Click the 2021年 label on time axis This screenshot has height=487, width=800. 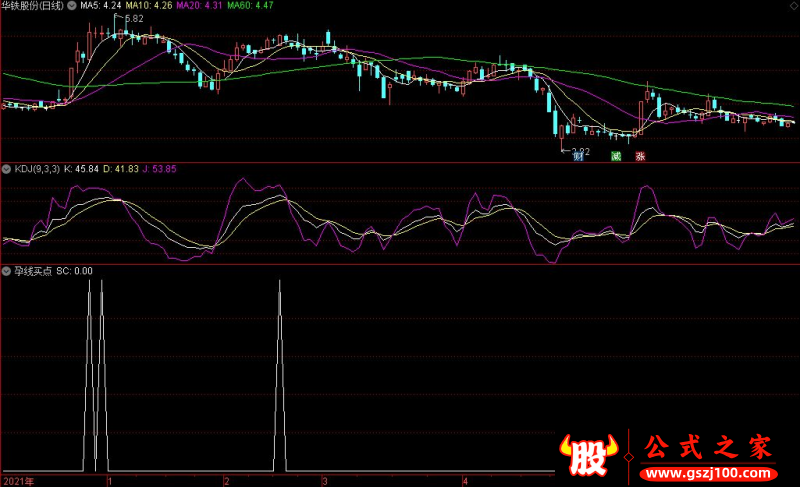[x=18, y=481]
